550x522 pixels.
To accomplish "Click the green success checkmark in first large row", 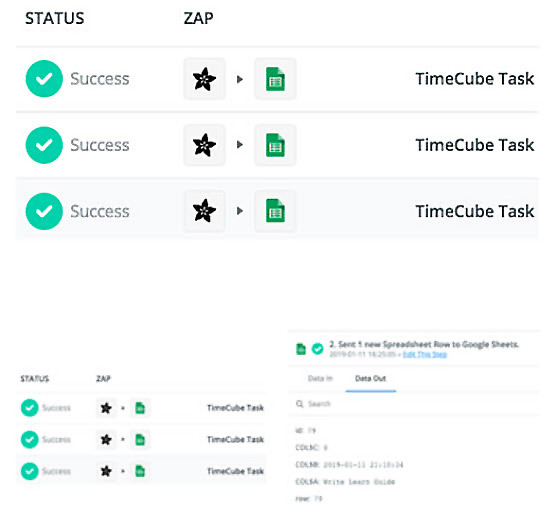I will coord(44,79).
